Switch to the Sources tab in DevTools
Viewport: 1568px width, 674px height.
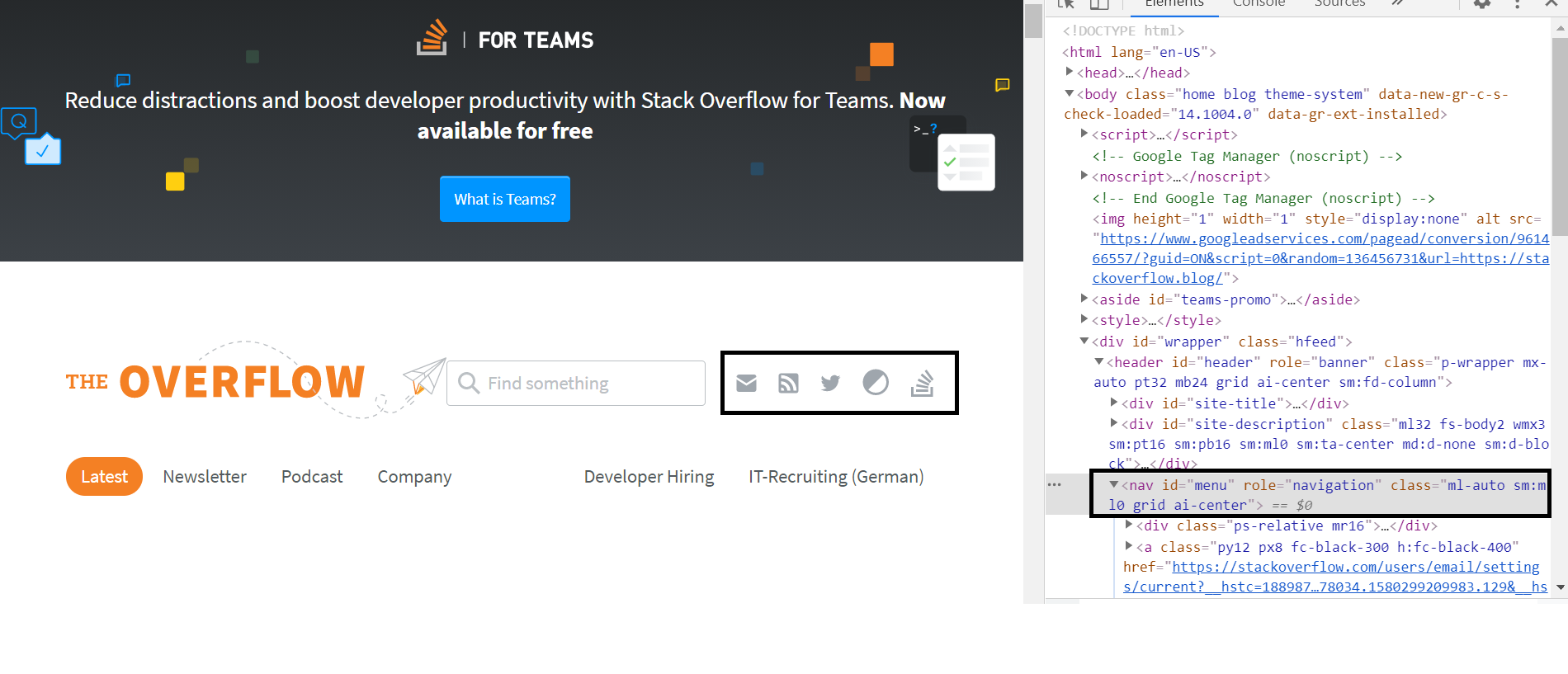tap(1339, 4)
